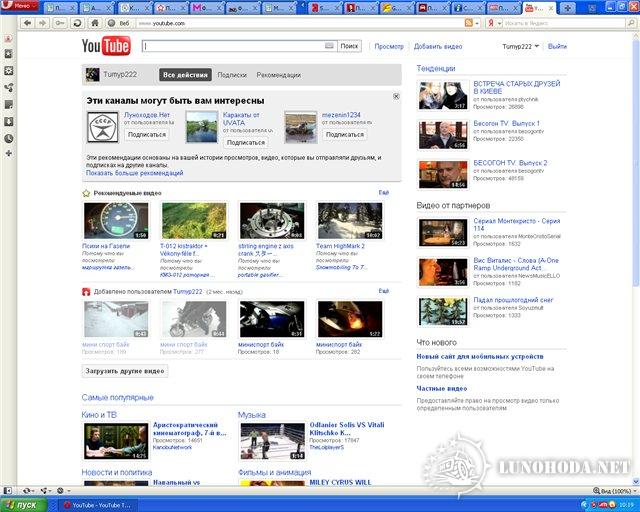Click the browser home button

(95, 22)
